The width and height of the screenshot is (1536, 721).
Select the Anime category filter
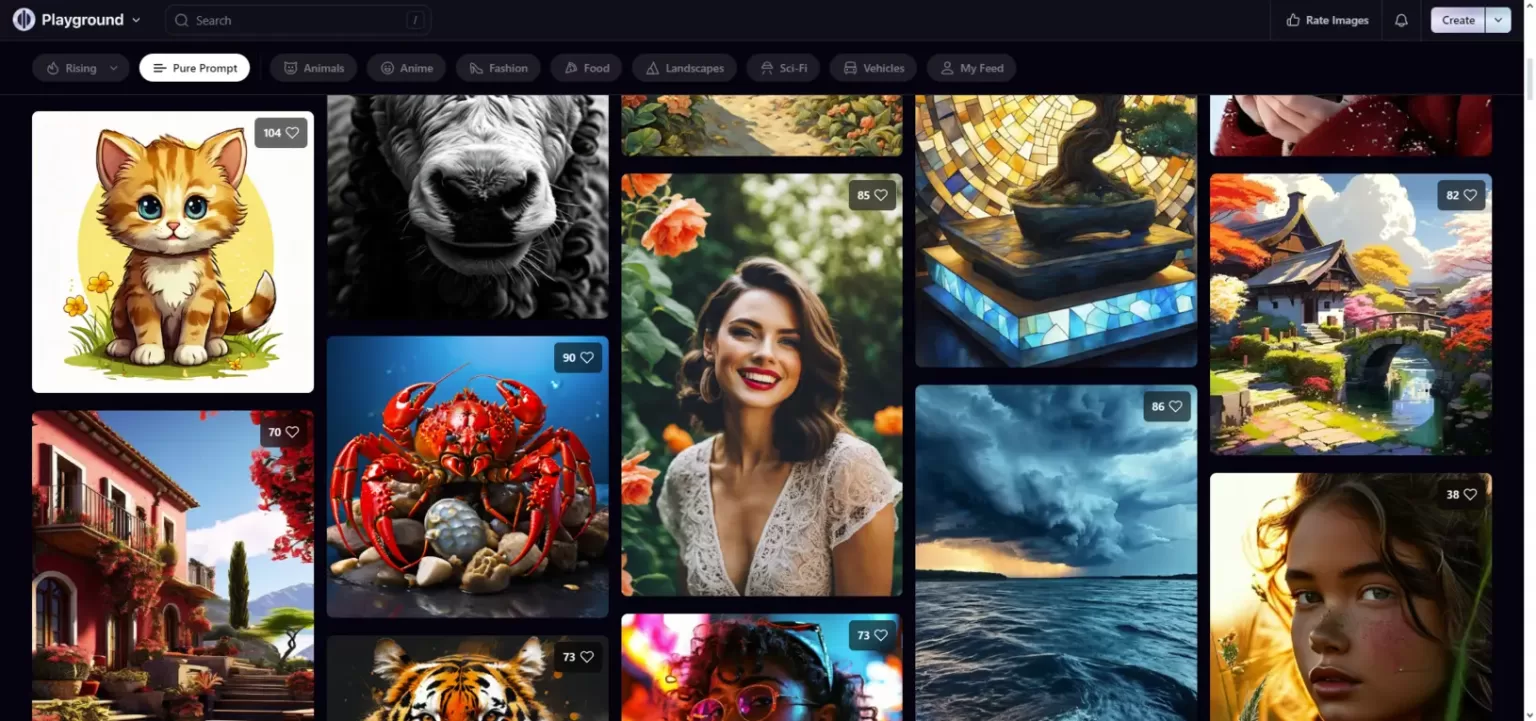point(406,68)
